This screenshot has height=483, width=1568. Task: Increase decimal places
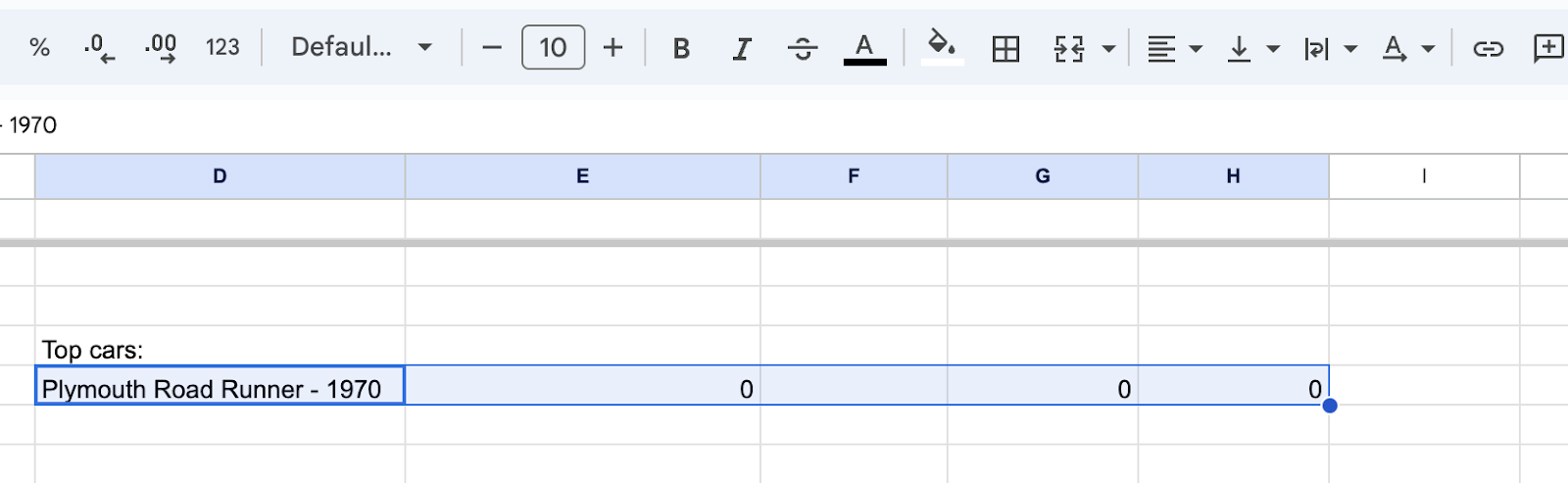161,47
